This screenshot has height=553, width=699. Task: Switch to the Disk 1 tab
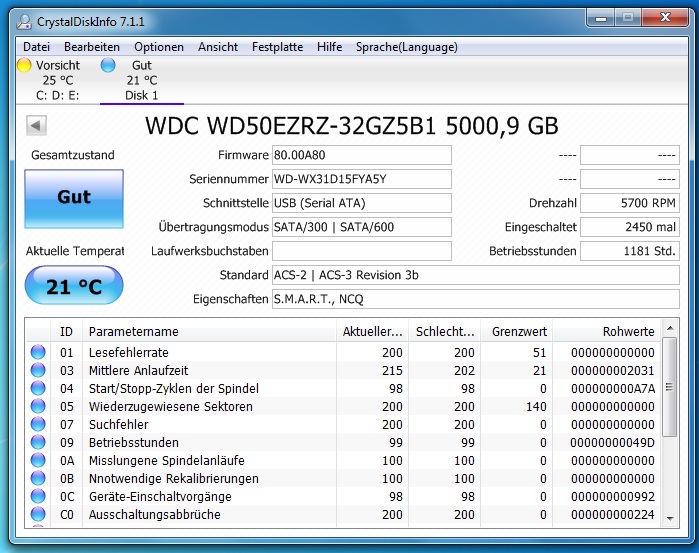(141, 80)
